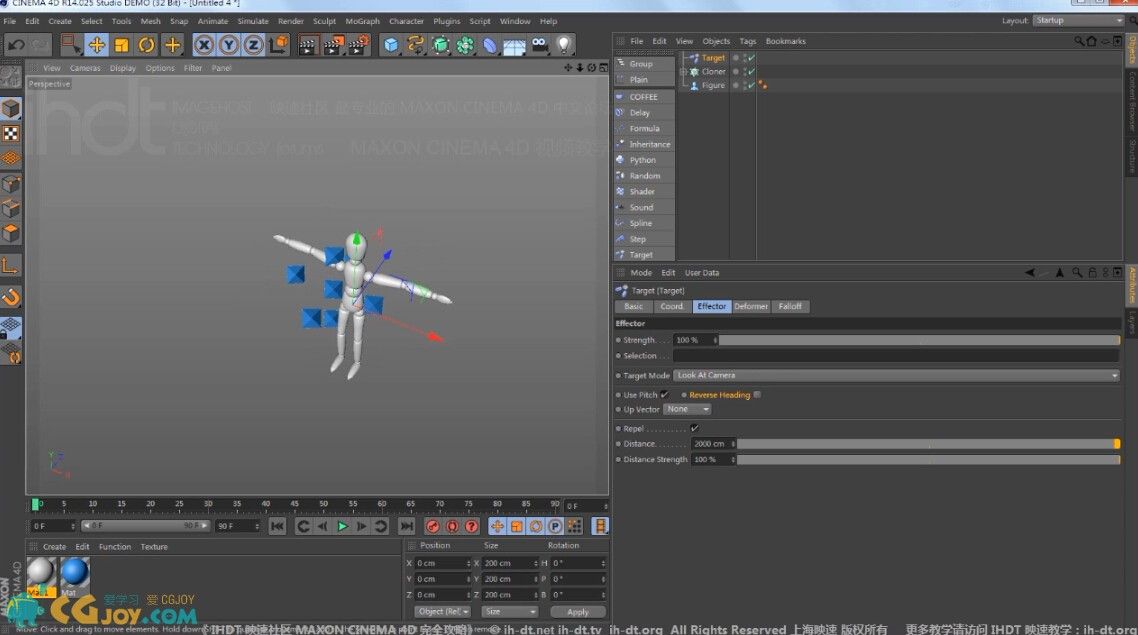Click the Floor environment object icon
The height and width of the screenshot is (635, 1138).
coord(514,46)
